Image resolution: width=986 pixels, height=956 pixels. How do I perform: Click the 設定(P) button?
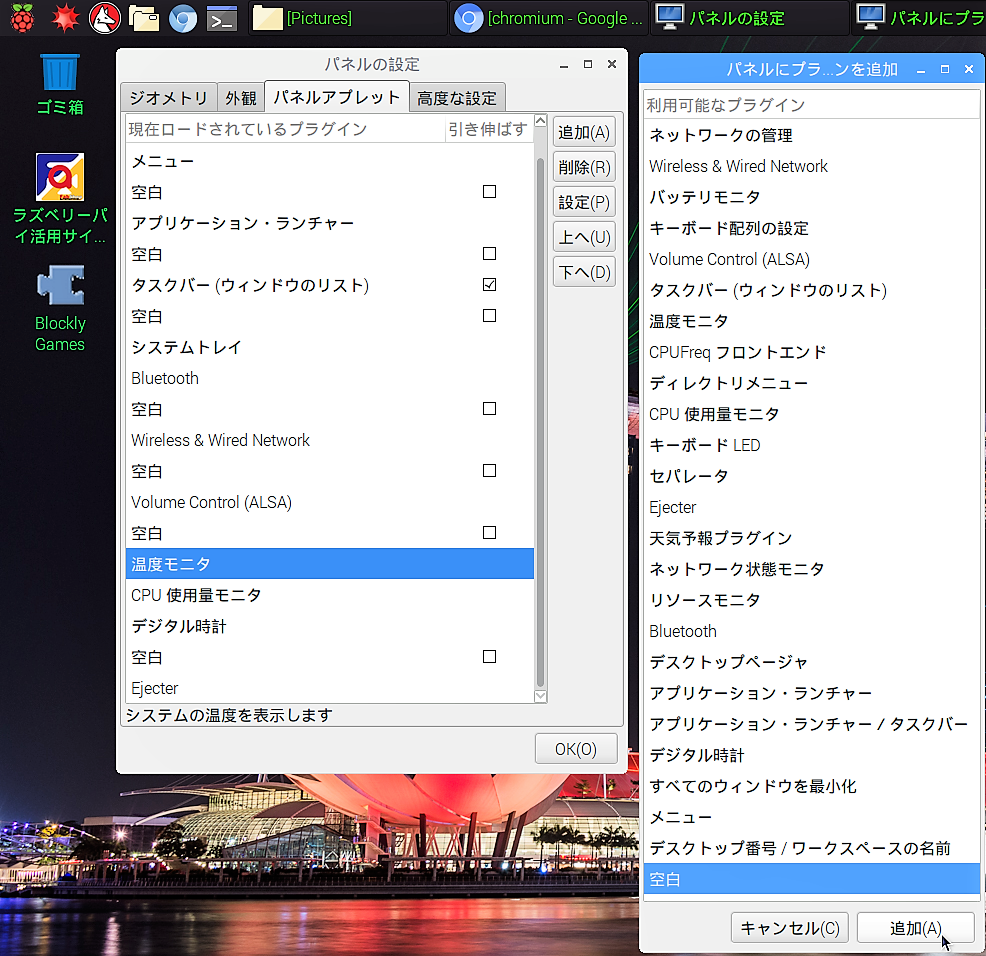coord(584,202)
